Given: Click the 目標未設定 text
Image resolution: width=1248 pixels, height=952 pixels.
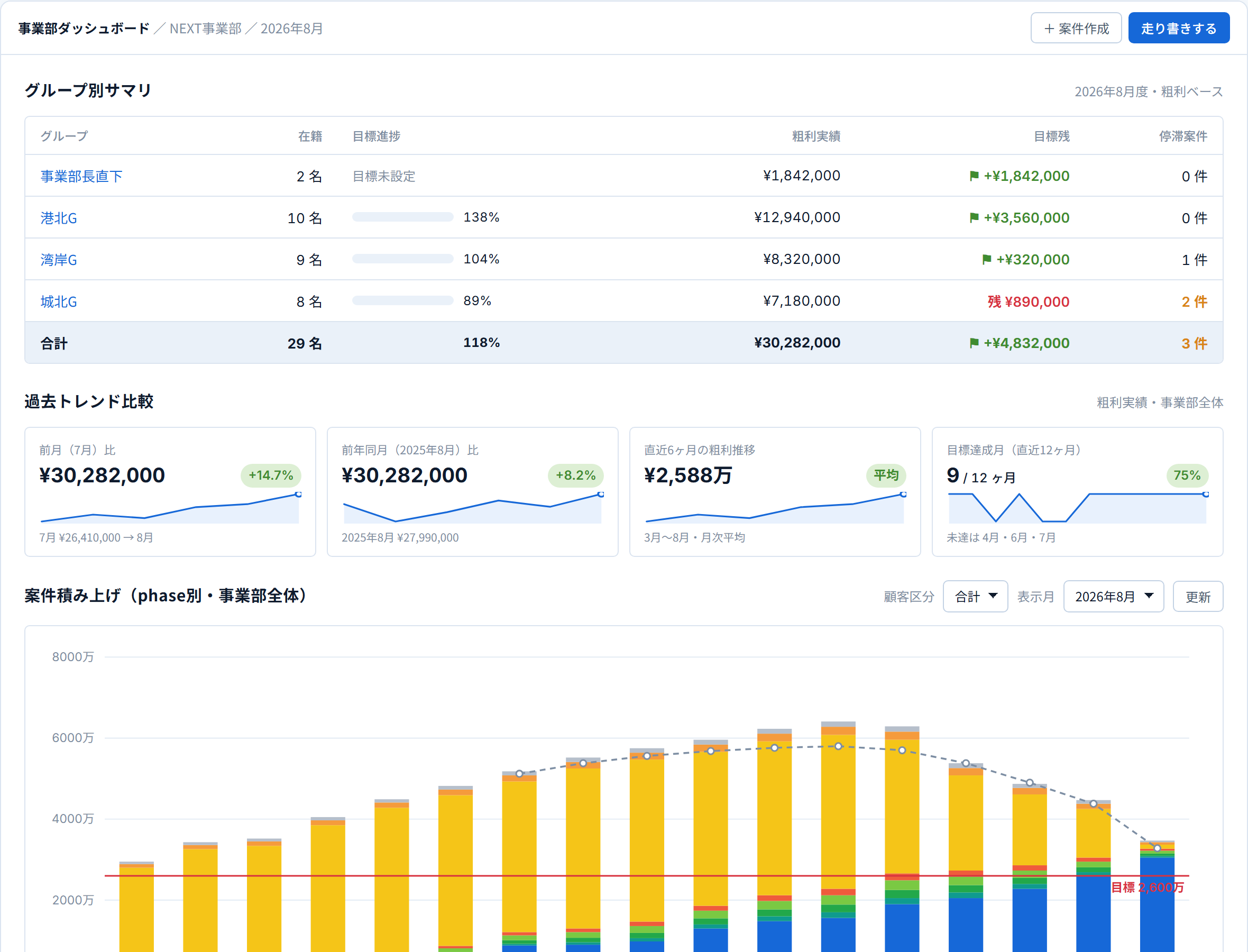Looking at the screenshot, I should [383, 176].
